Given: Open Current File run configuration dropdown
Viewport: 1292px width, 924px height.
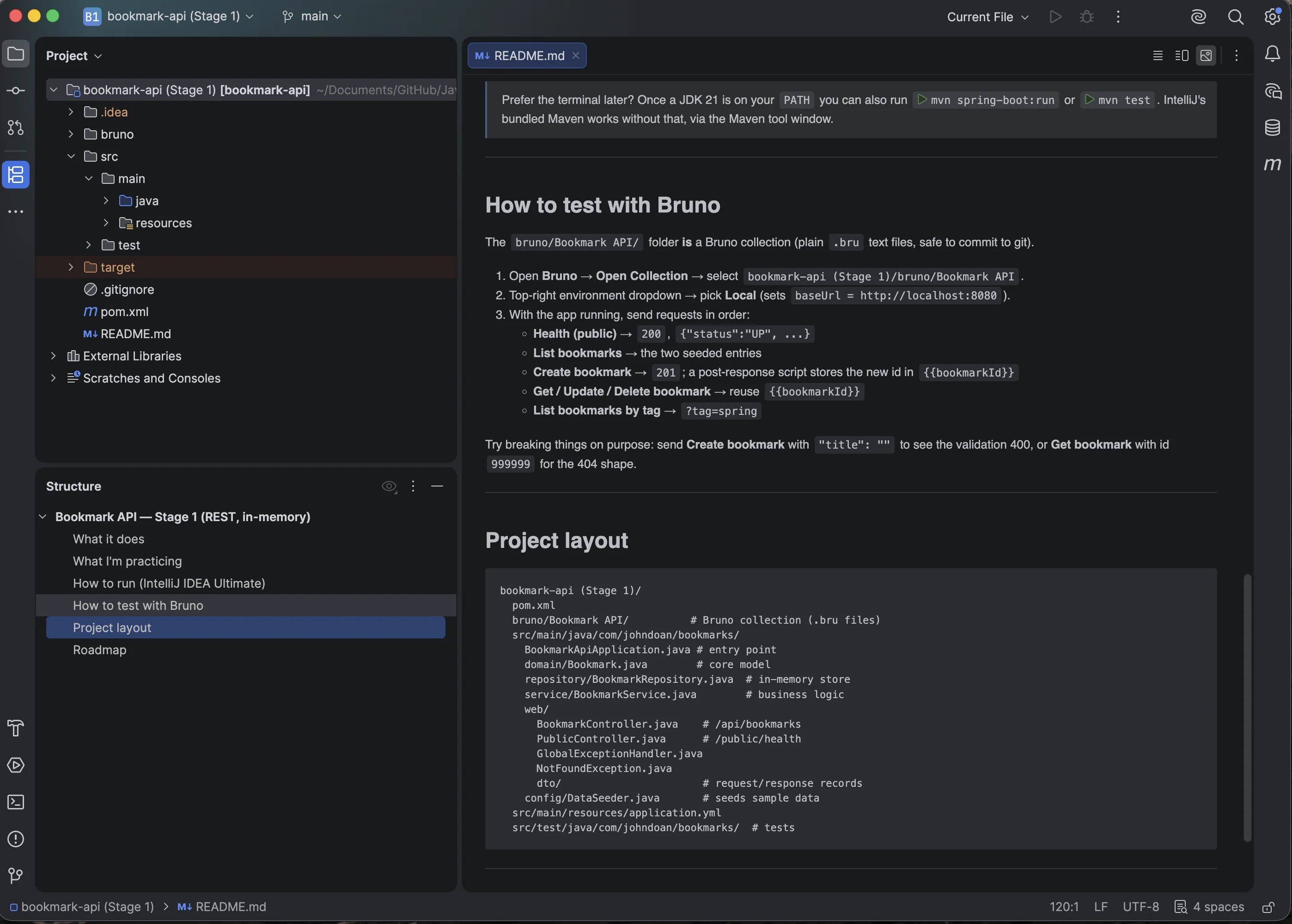Looking at the screenshot, I should (987, 17).
